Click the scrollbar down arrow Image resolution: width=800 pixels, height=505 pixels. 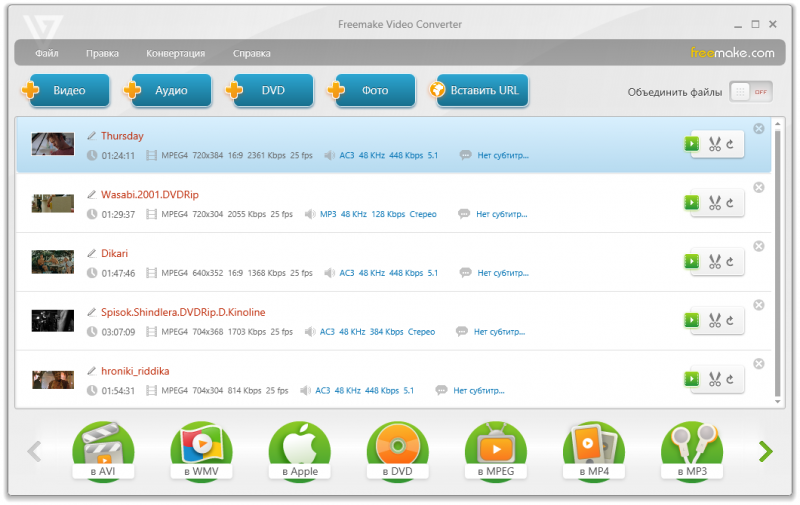click(778, 402)
